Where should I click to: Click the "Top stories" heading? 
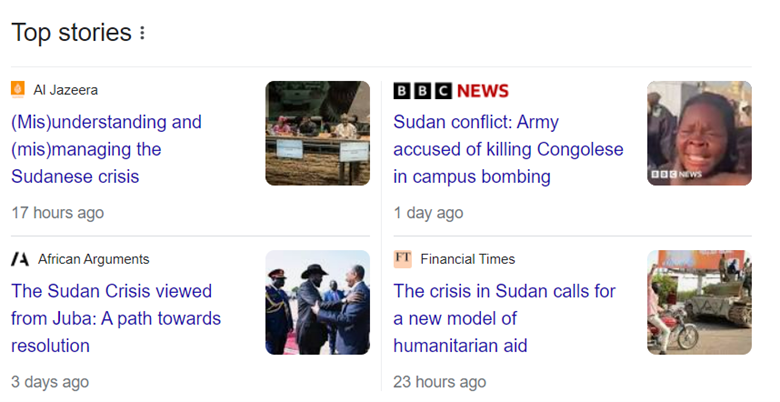(71, 33)
